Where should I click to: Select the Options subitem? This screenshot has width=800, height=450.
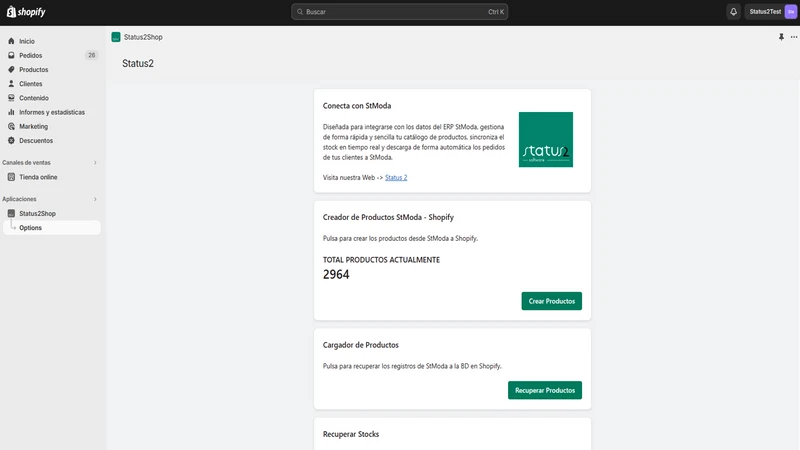[x=52, y=228]
